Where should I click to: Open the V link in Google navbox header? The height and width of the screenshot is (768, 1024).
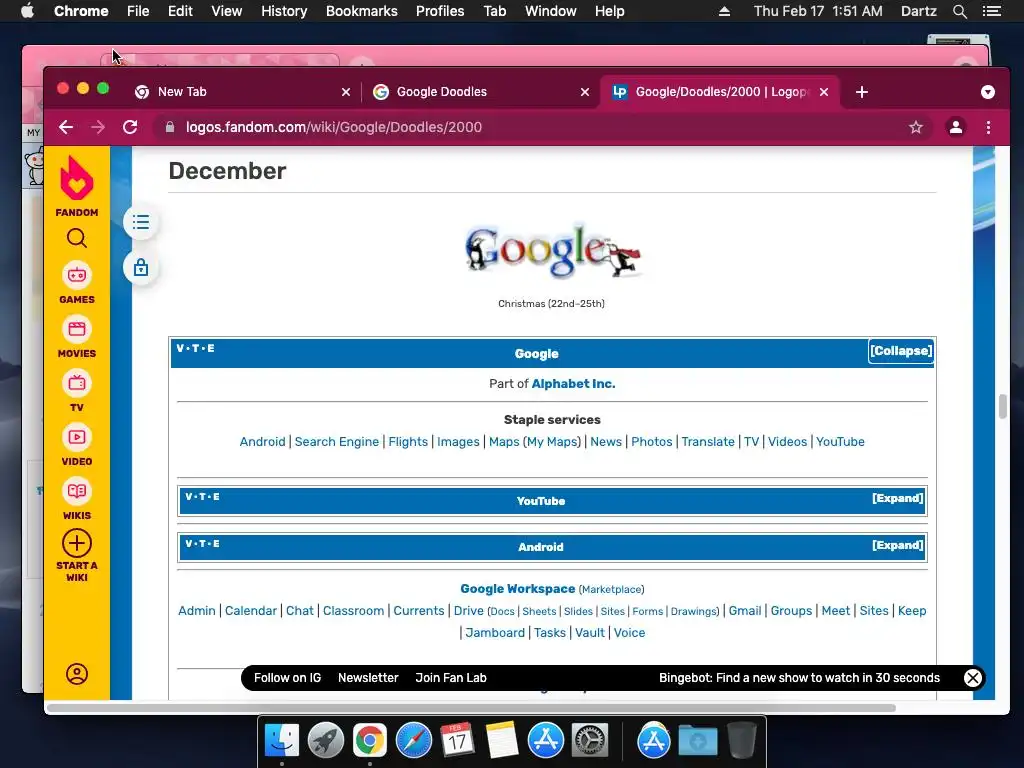pos(180,348)
